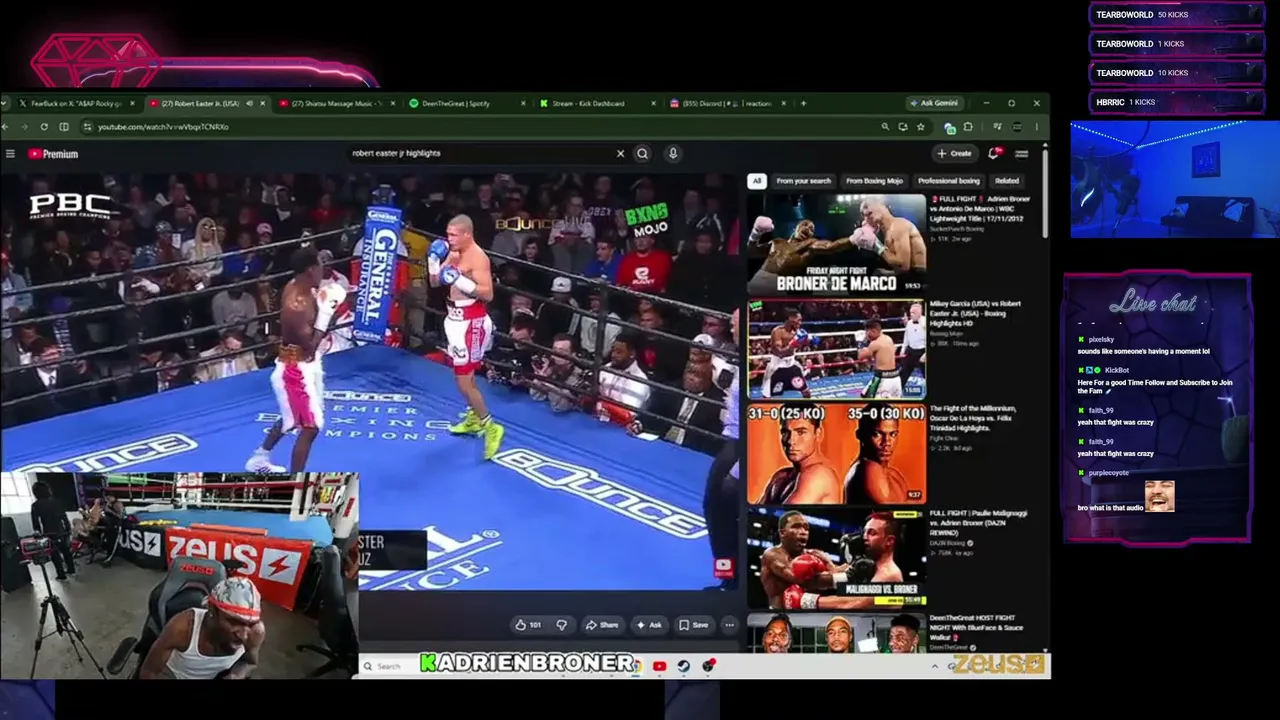Open YouTube notifications bell
The height and width of the screenshot is (720, 1280).
[x=994, y=154]
